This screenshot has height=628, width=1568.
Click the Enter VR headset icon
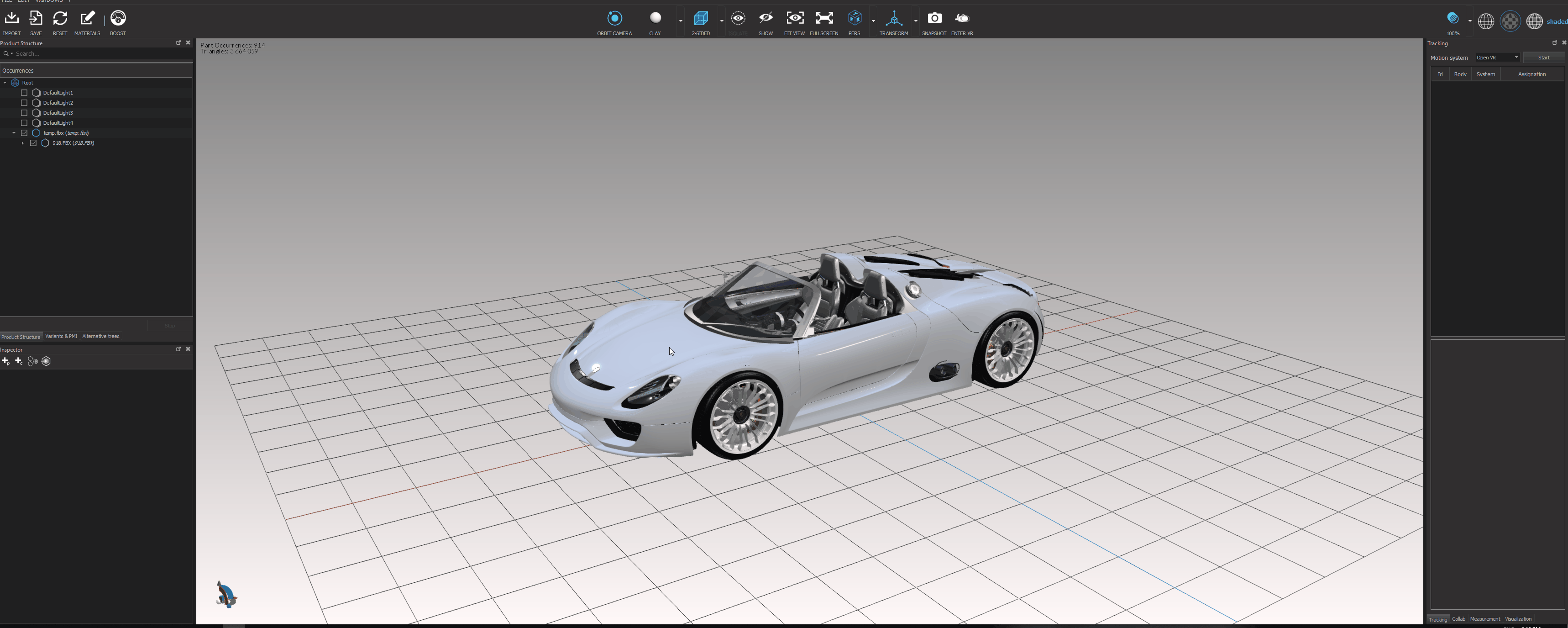point(962,18)
